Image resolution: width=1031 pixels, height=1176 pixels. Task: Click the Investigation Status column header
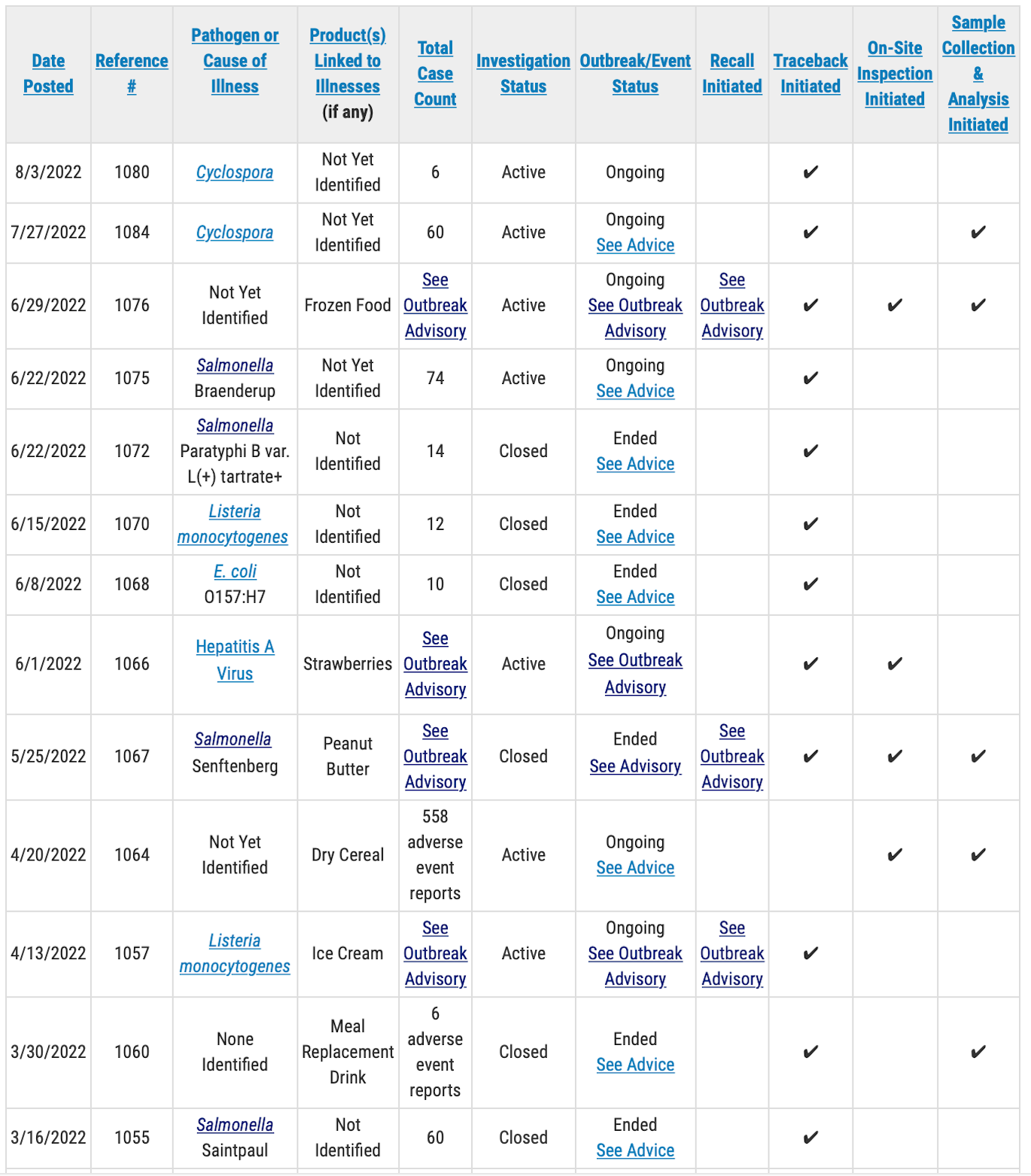click(523, 74)
